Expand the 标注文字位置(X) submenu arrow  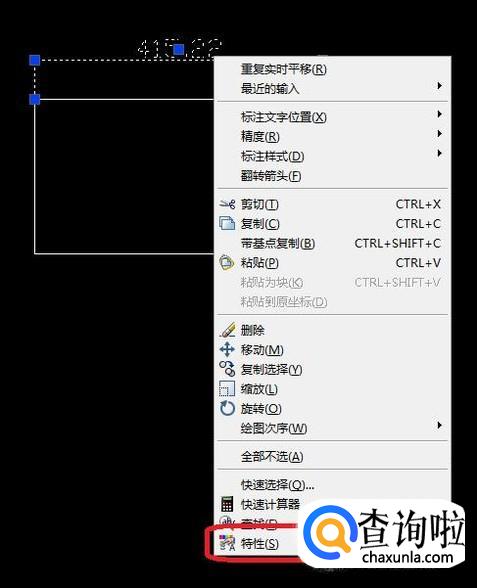[440, 114]
